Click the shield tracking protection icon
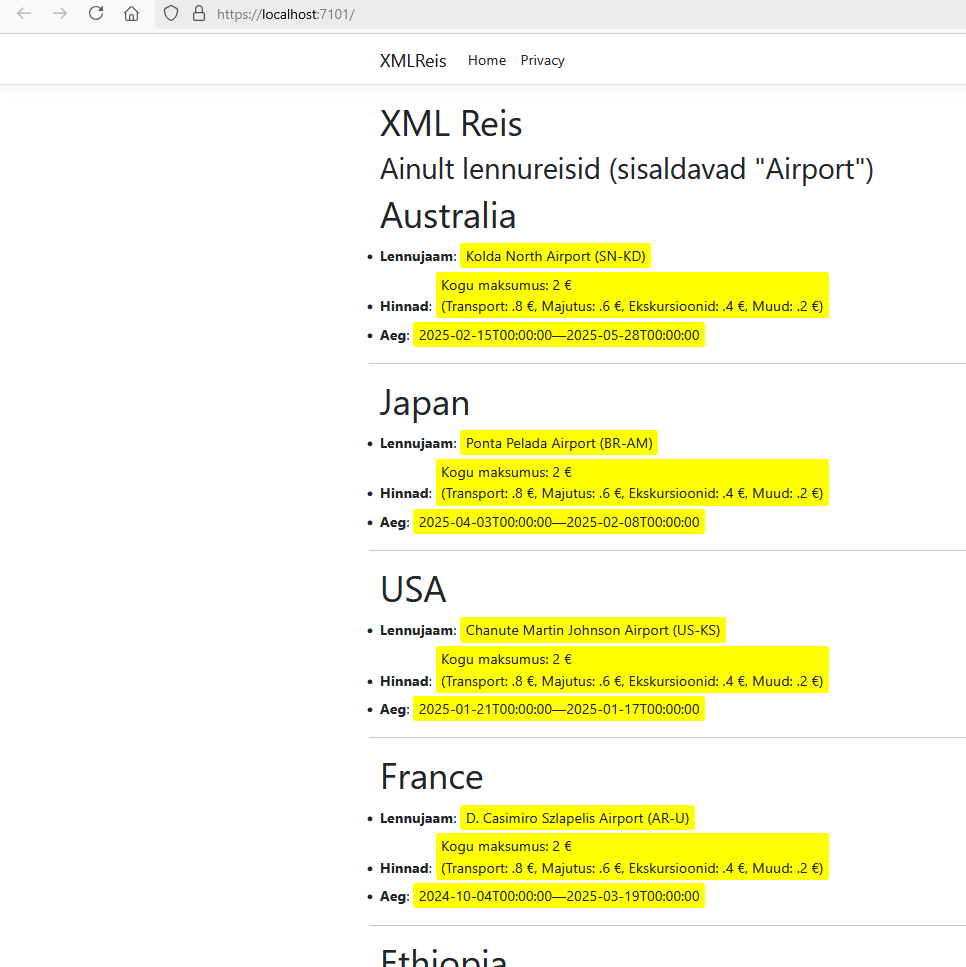This screenshot has width=966, height=967. click(171, 14)
